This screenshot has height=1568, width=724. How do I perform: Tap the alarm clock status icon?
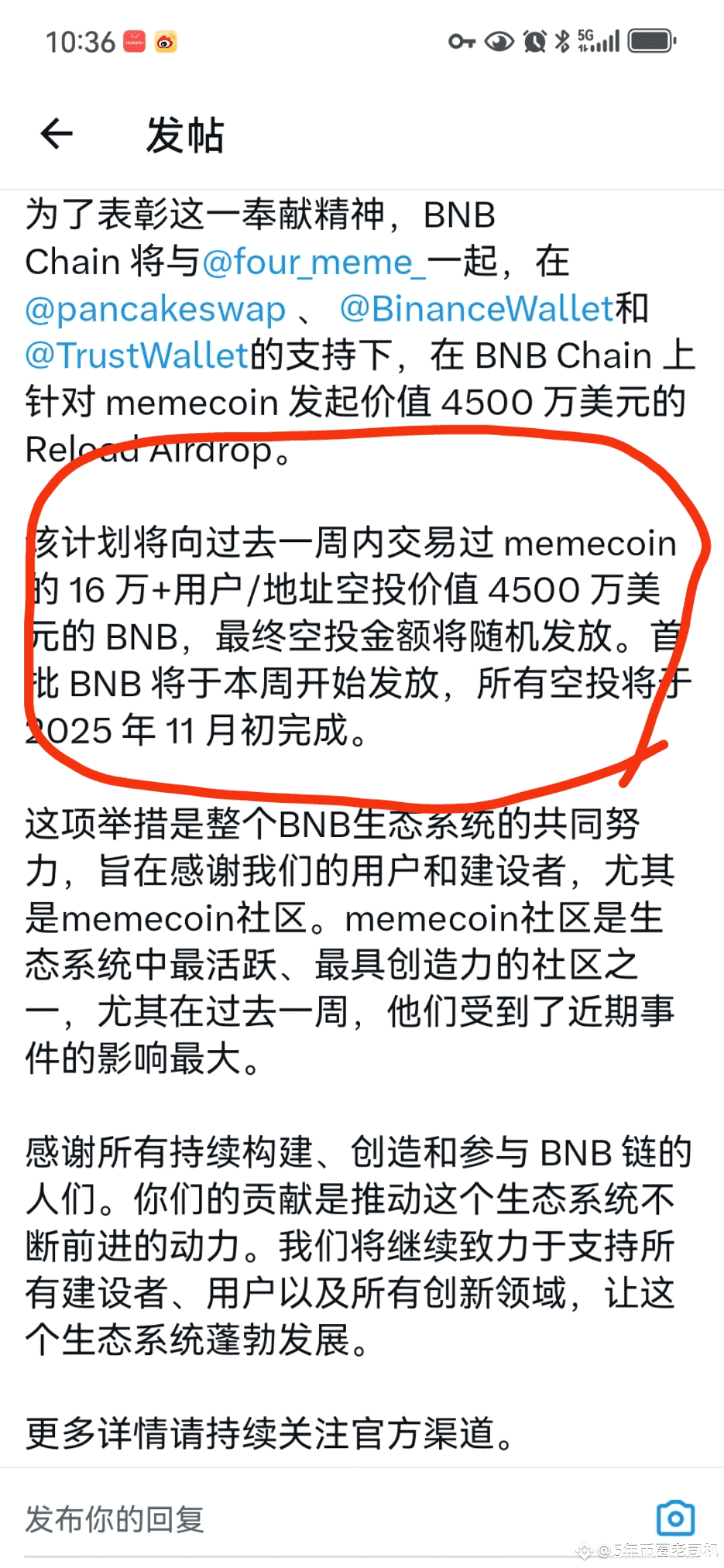[534, 42]
